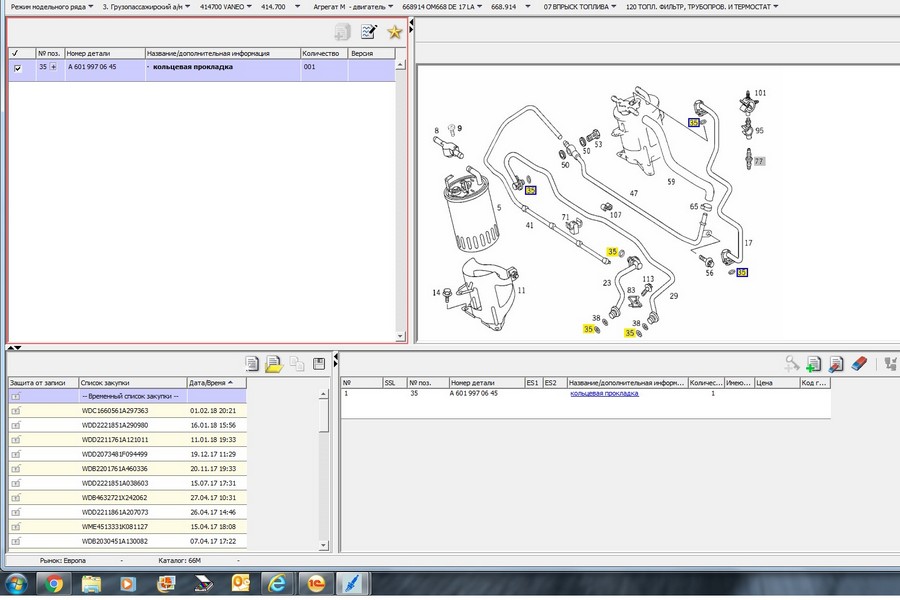Screen dimensions: 900x600
Task: Click the shopping list vertical scrollbar down arrow
Action: (x=324, y=544)
